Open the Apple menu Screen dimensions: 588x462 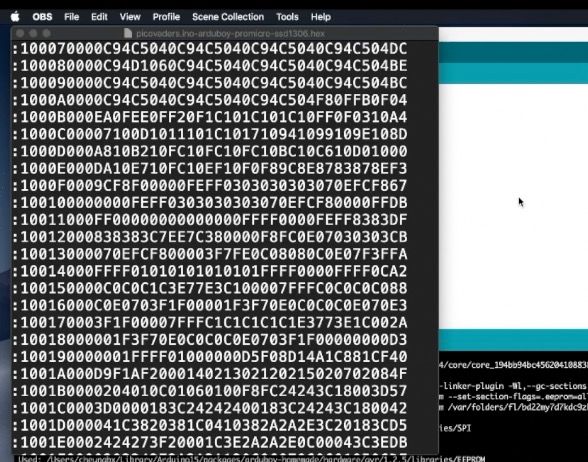click(15, 17)
